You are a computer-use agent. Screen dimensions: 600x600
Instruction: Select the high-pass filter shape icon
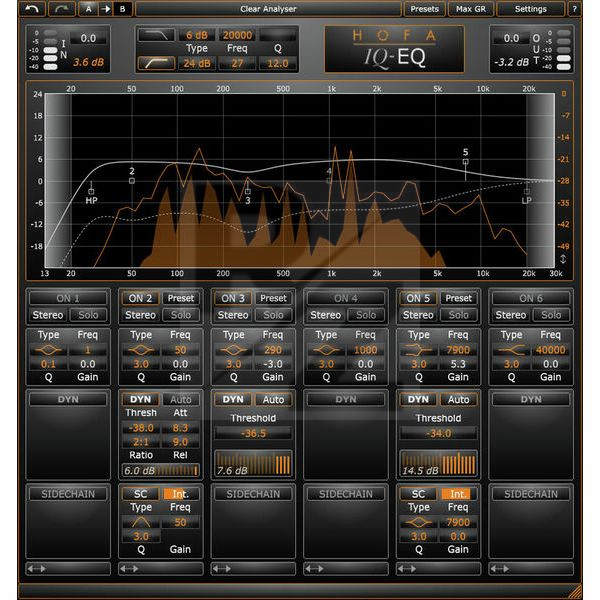tap(156, 63)
